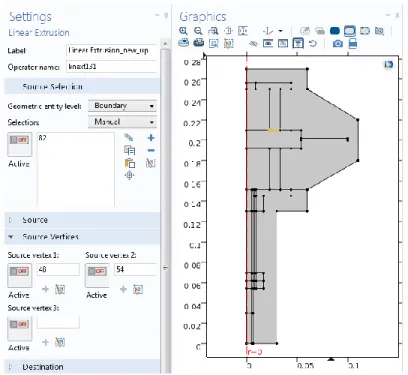Click the empty Source vertex 3 field

click(x=58, y=322)
